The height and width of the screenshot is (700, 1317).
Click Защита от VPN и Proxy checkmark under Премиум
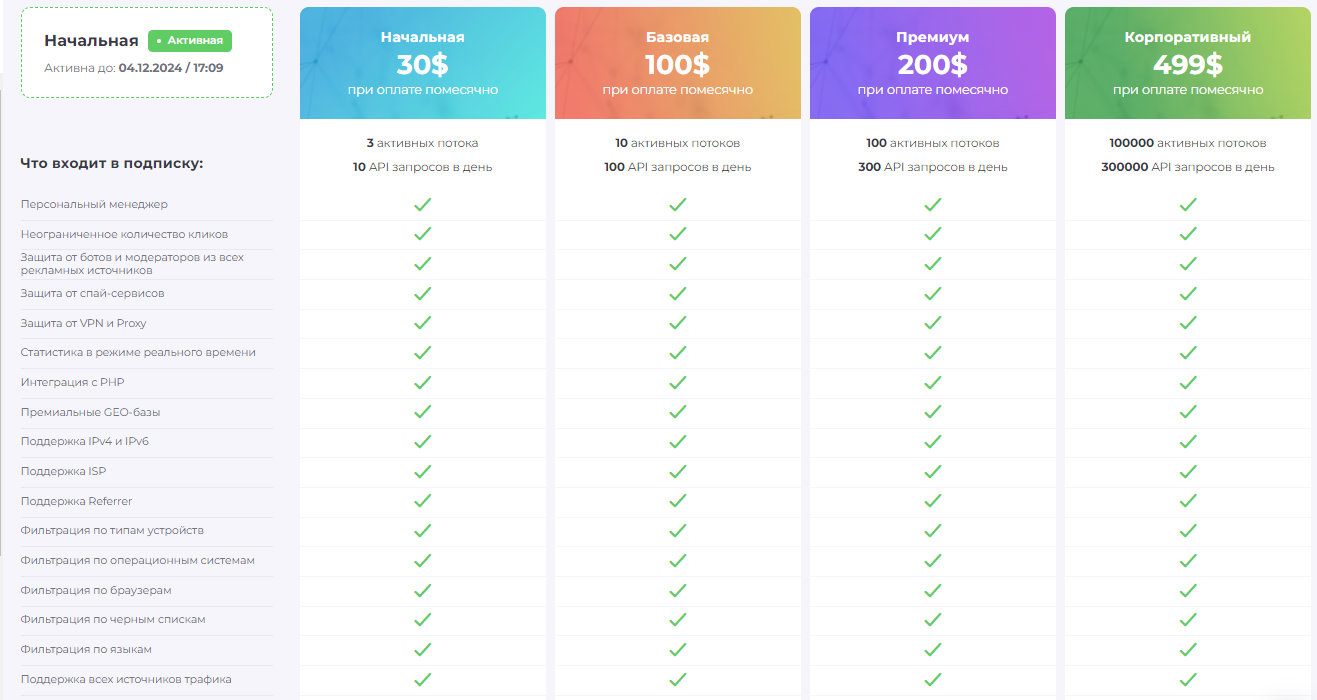point(933,323)
